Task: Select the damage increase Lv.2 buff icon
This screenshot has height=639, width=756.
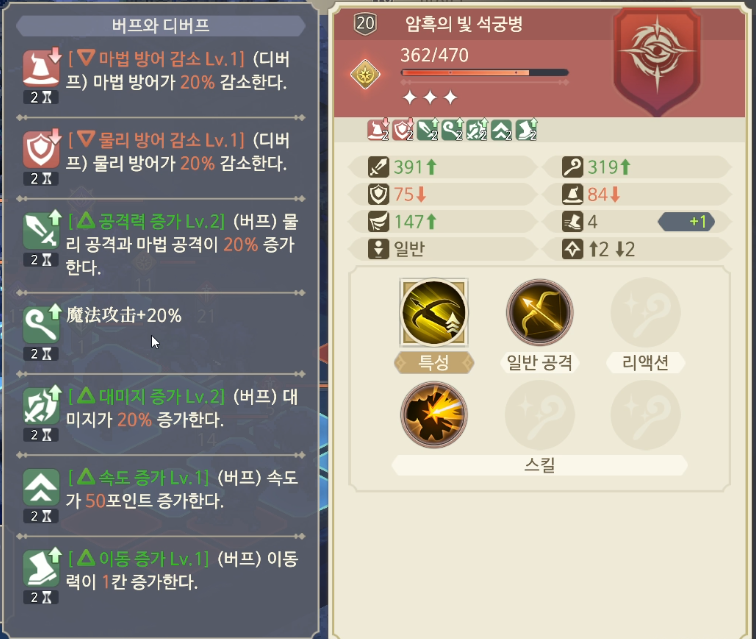Action: (x=41, y=405)
